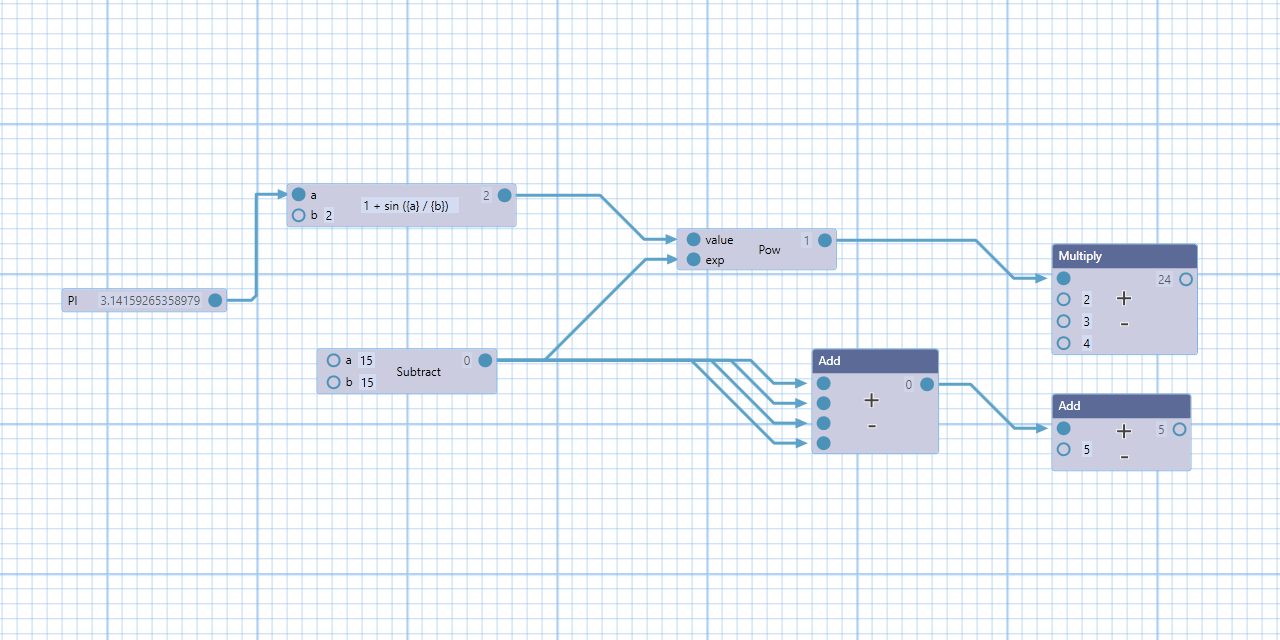
Task: Click the Subtract node output port
Action: click(485, 360)
